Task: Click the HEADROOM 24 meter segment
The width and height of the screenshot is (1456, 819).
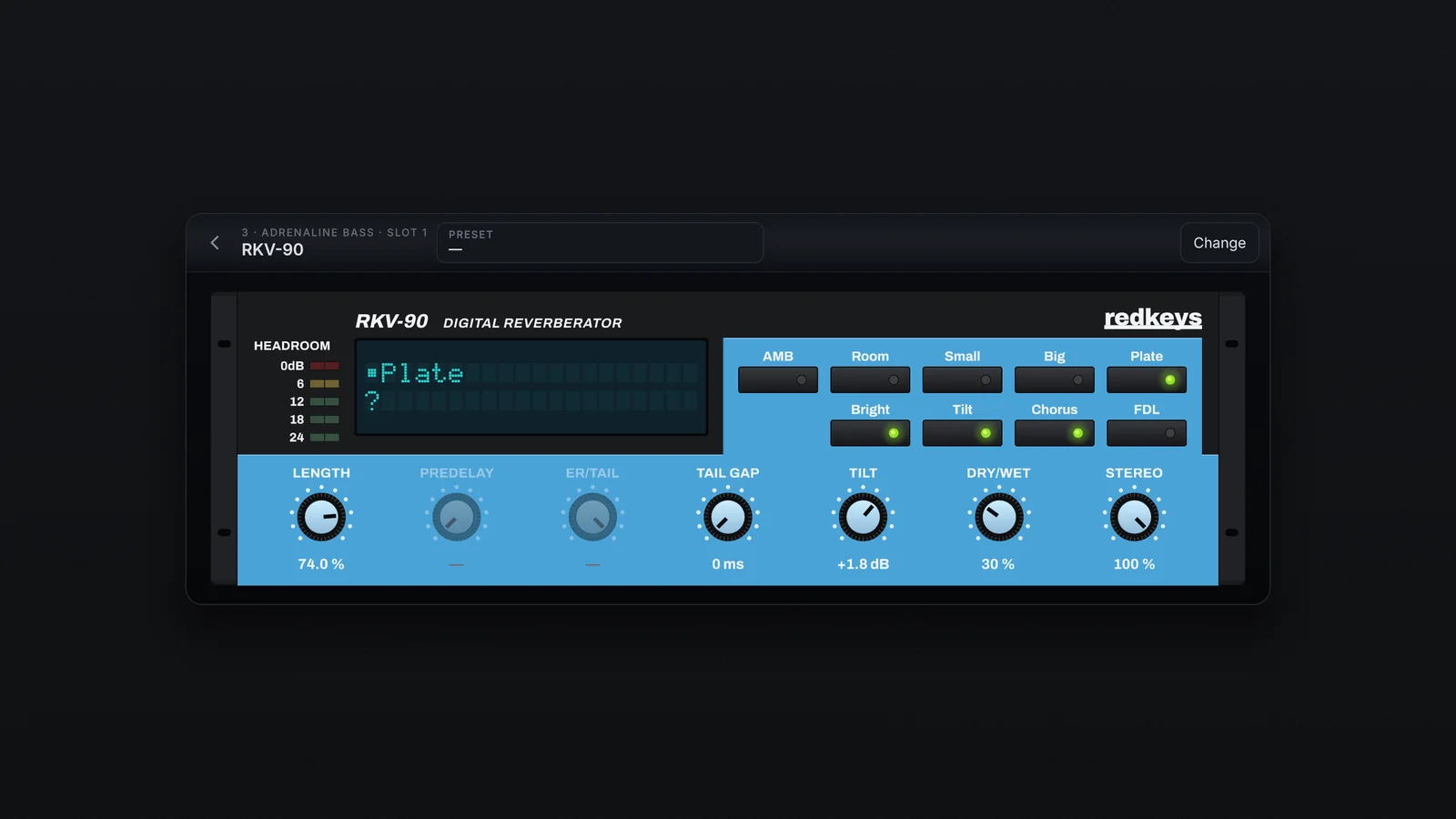Action: tap(324, 438)
